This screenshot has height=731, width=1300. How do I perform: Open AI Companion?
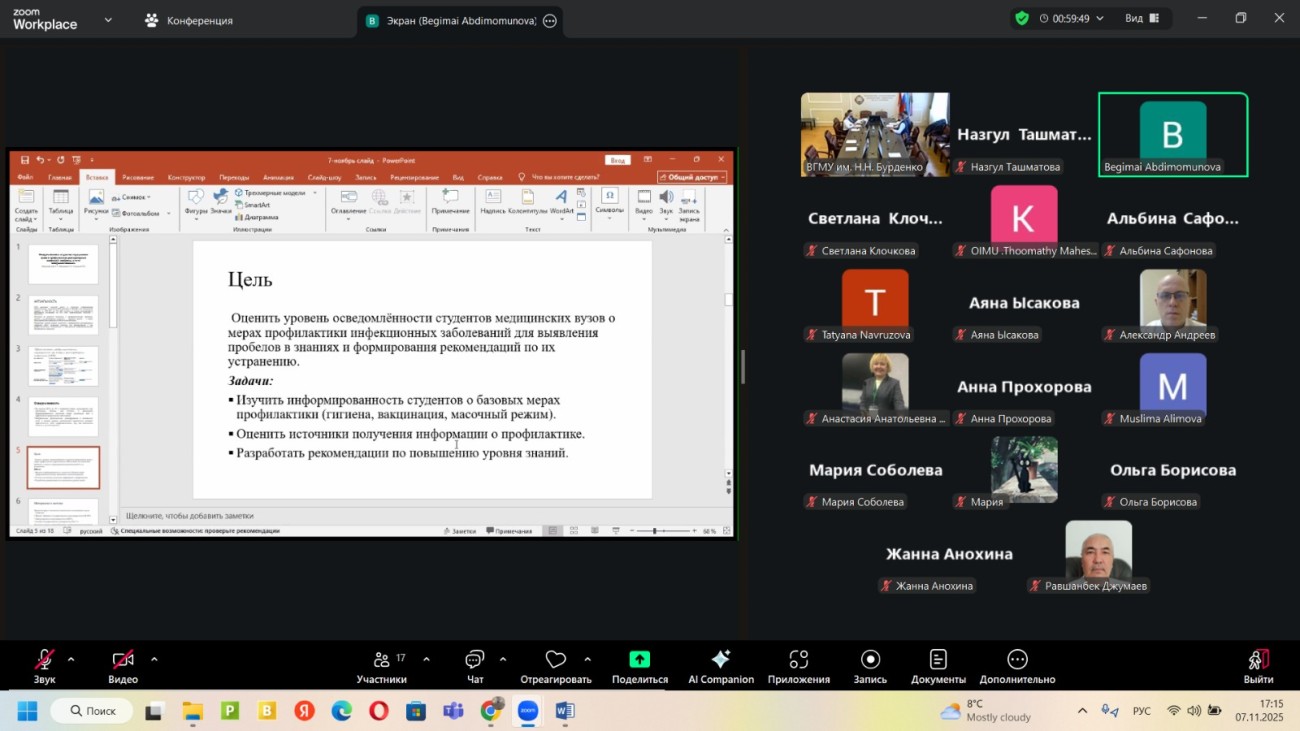click(x=720, y=667)
